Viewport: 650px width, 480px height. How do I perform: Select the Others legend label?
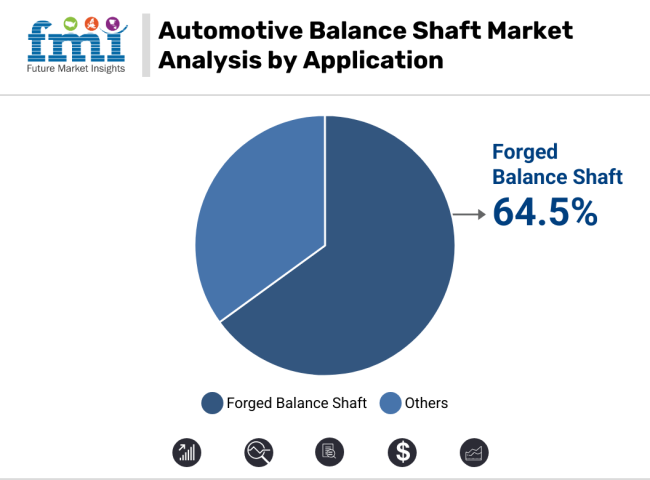(426, 403)
